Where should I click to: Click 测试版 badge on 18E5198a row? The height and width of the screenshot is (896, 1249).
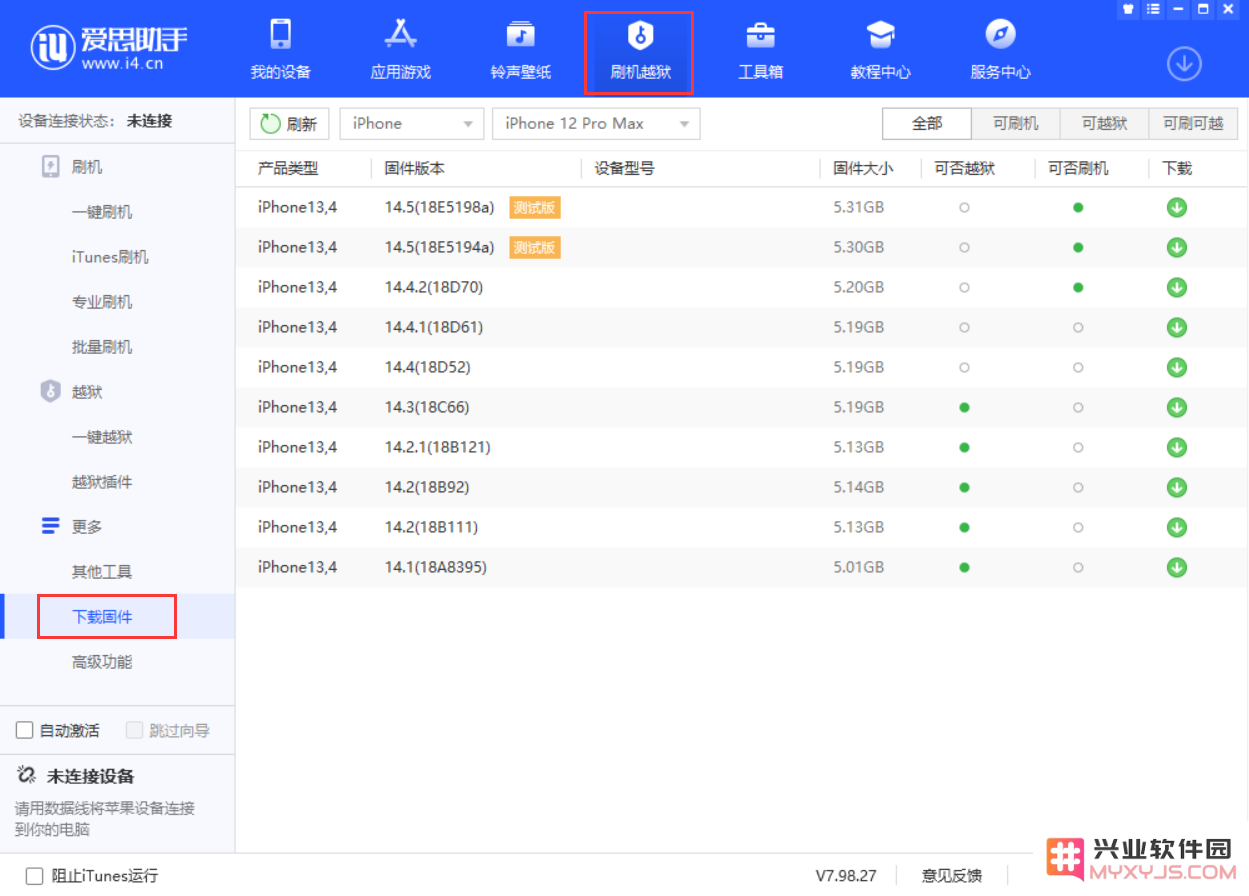(x=535, y=208)
